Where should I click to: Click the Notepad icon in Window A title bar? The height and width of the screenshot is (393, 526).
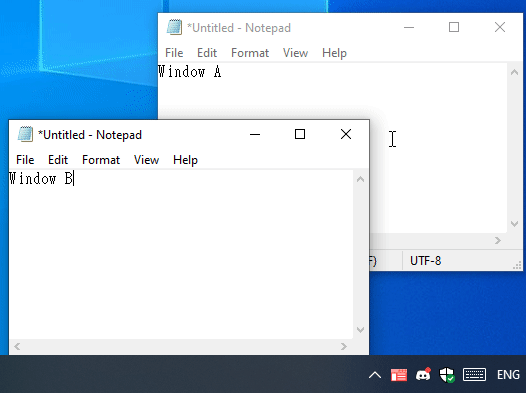click(174, 27)
